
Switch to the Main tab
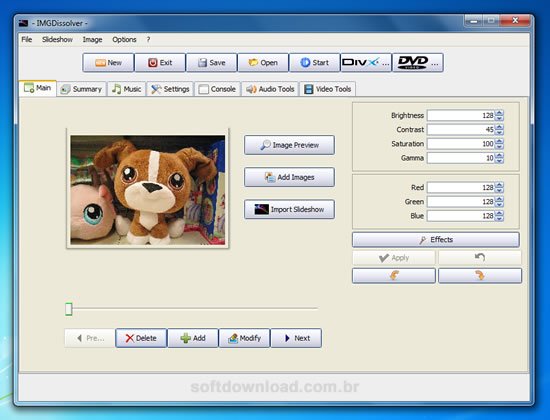click(x=38, y=88)
